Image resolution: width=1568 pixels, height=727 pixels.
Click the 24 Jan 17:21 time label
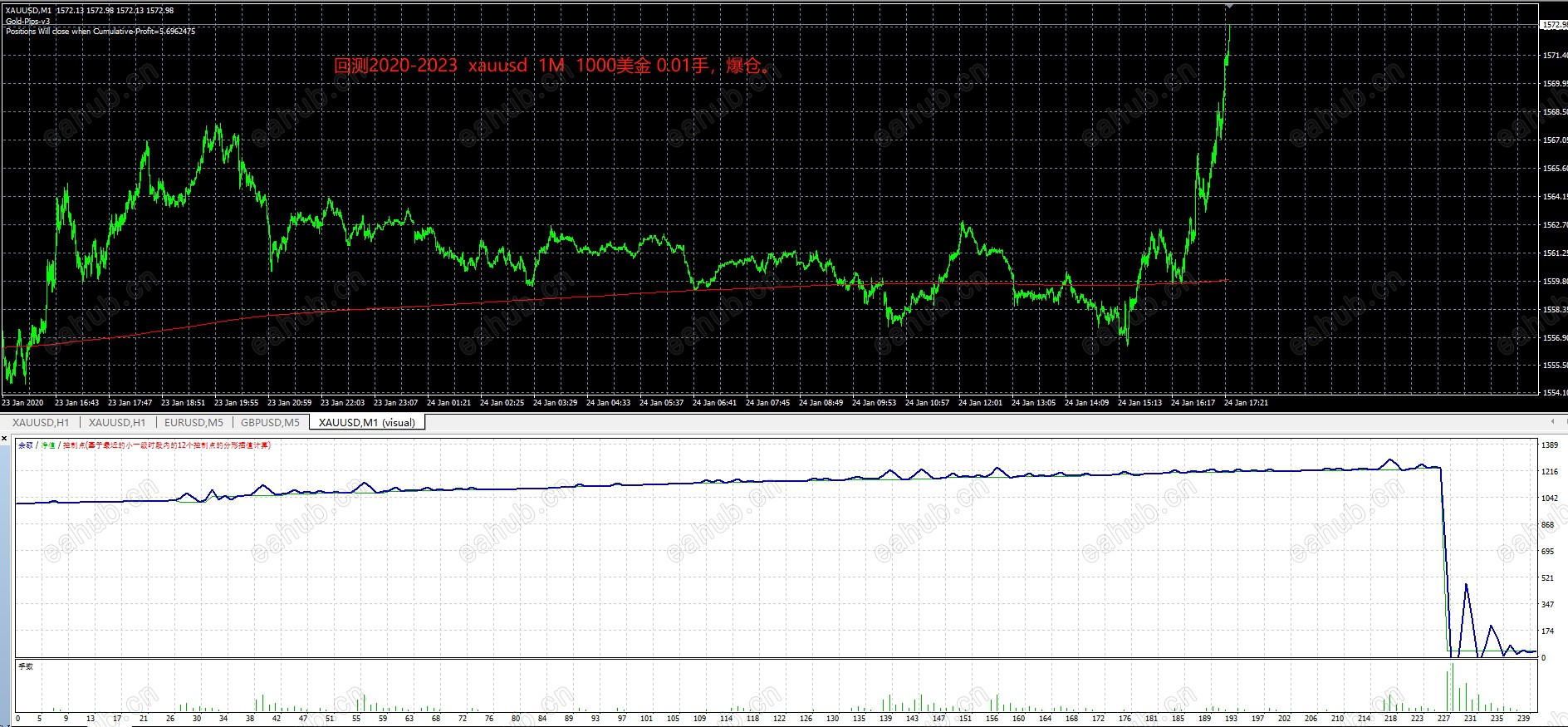point(1246,403)
